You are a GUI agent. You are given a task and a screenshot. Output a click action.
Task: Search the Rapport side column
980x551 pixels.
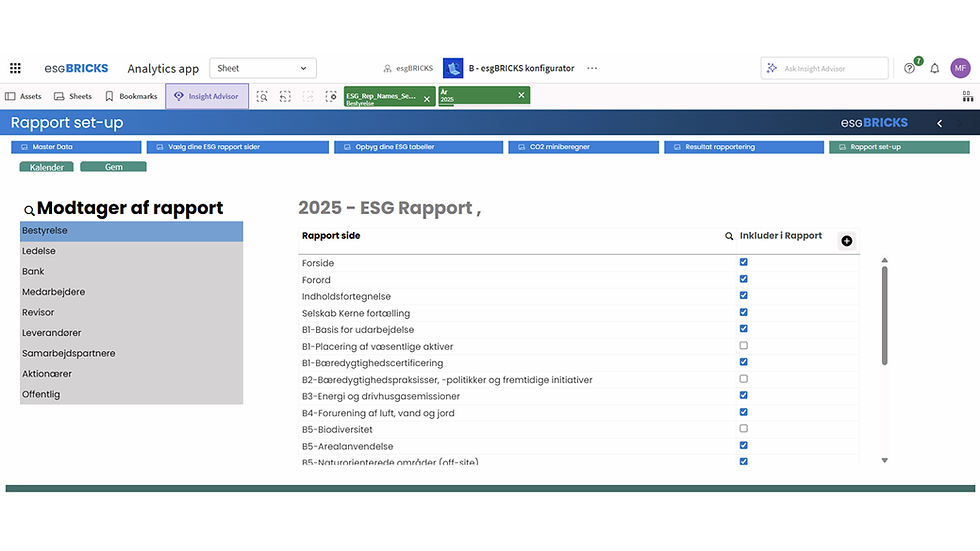coord(729,236)
